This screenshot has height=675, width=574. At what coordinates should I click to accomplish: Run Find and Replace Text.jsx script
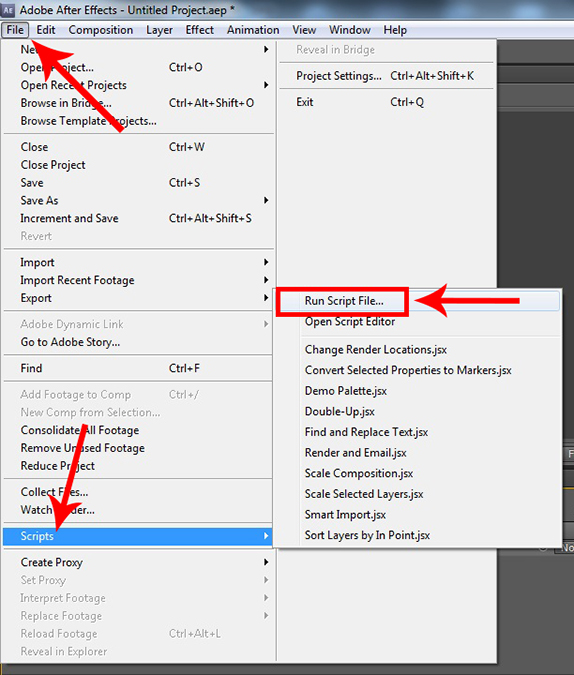(x=417, y=433)
